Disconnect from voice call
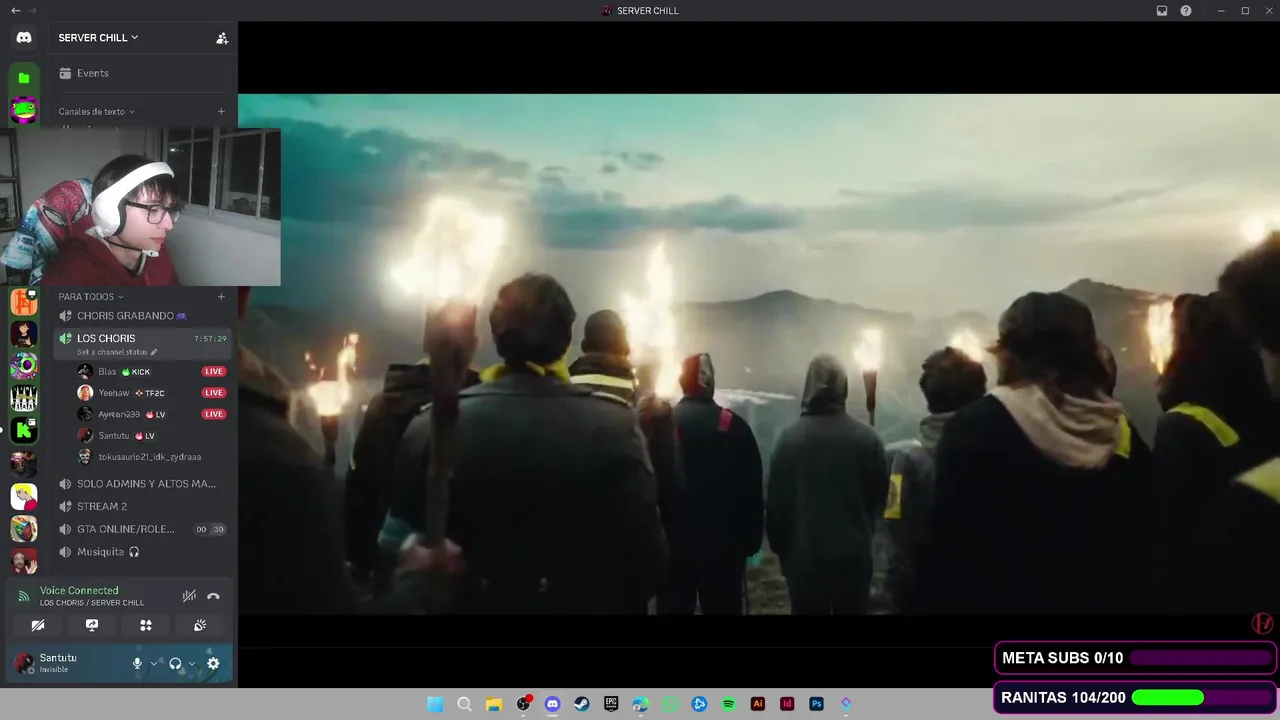 [213, 596]
